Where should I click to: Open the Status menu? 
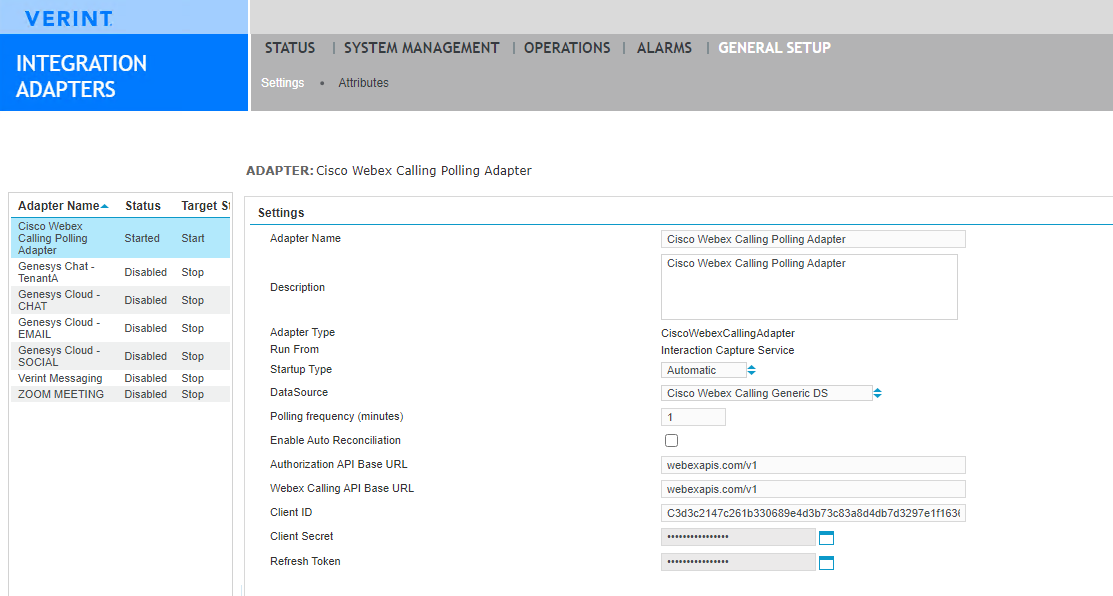[290, 48]
